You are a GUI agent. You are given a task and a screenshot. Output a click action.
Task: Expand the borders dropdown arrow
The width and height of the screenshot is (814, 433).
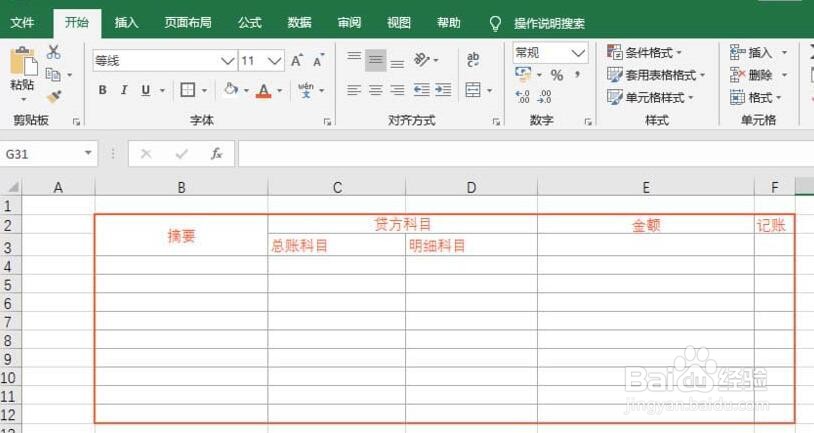click(204, 91)
